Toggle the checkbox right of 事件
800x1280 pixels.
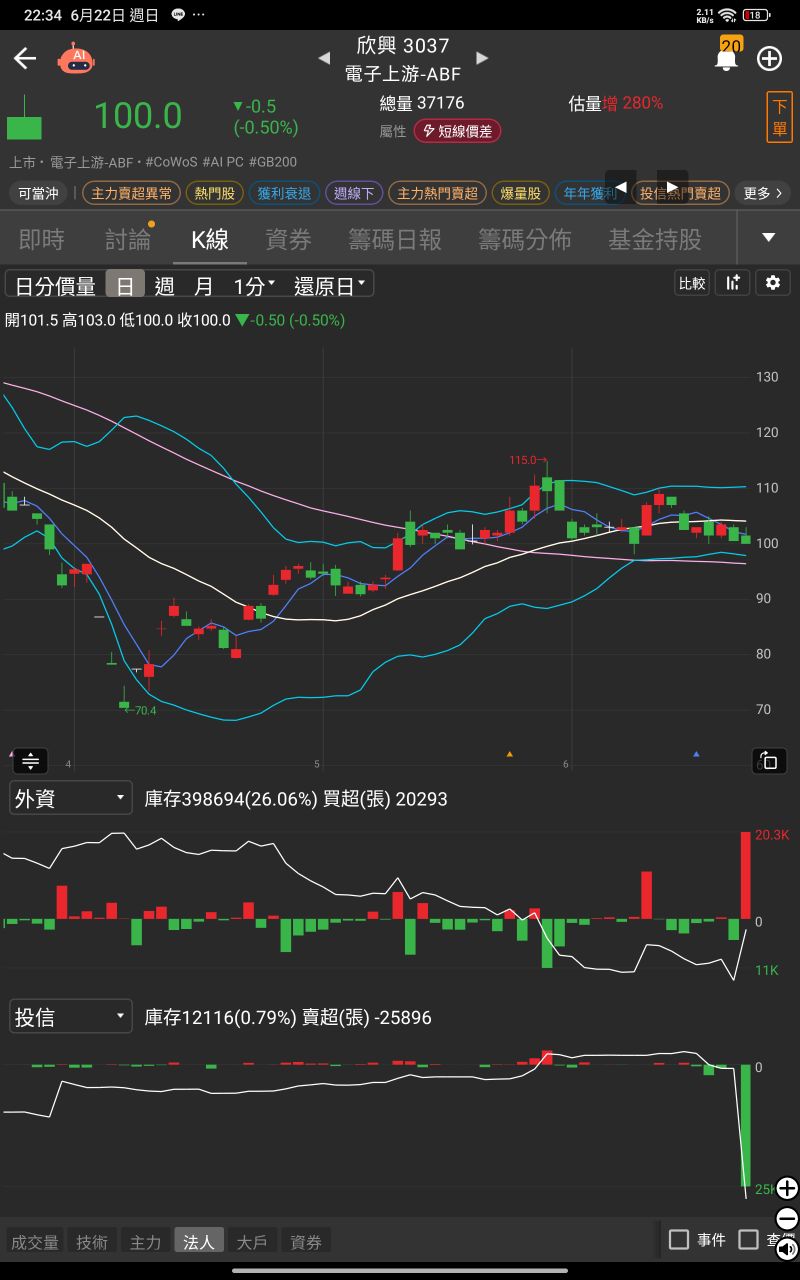[x=748, y=1240]
